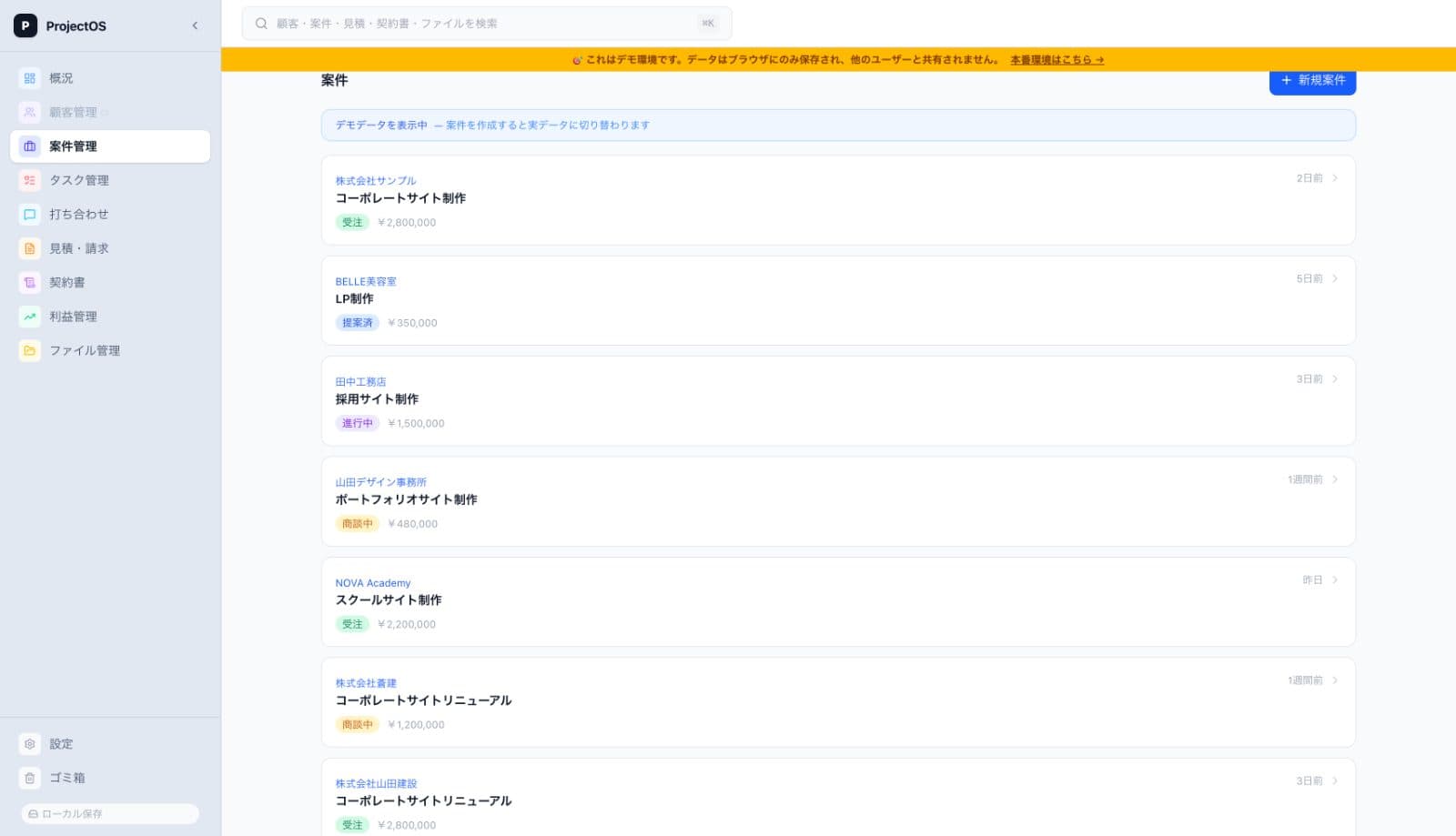The height and width of the screenshot is (836, 1456).
Task: Click the ¥2,200,000 amount
Action: tap(407, 625)
